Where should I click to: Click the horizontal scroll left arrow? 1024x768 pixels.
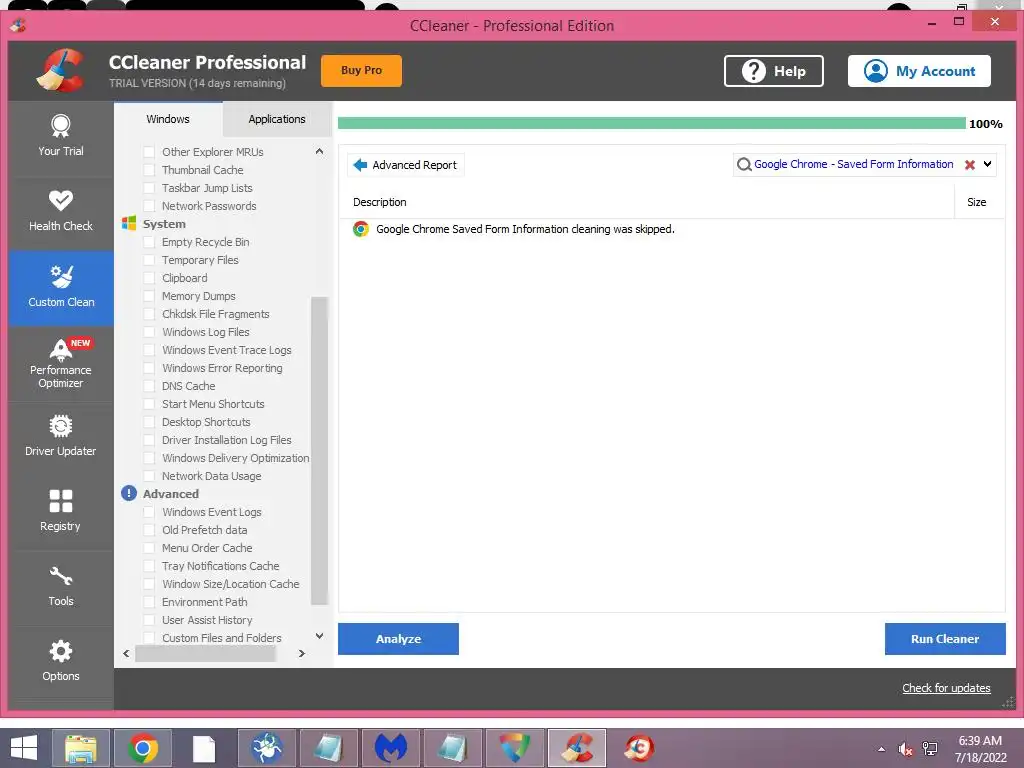(x=126, y=653)
